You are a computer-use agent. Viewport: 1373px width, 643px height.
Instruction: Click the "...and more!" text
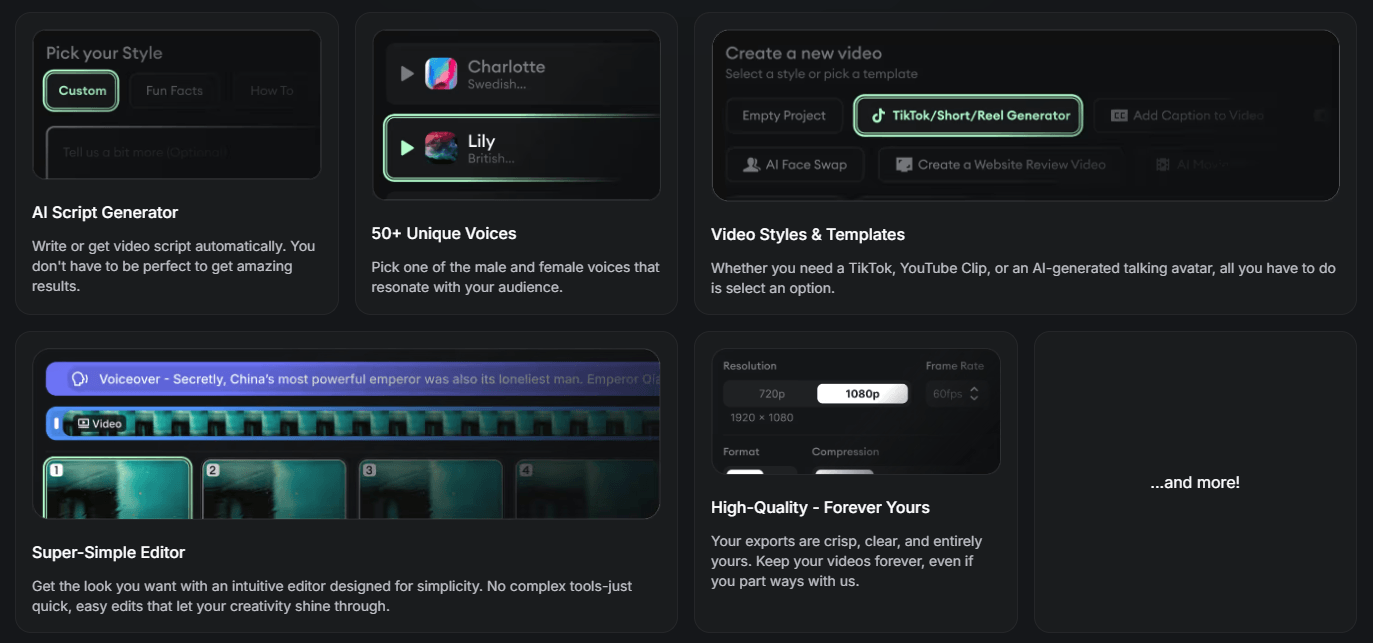click(1195, 482)
